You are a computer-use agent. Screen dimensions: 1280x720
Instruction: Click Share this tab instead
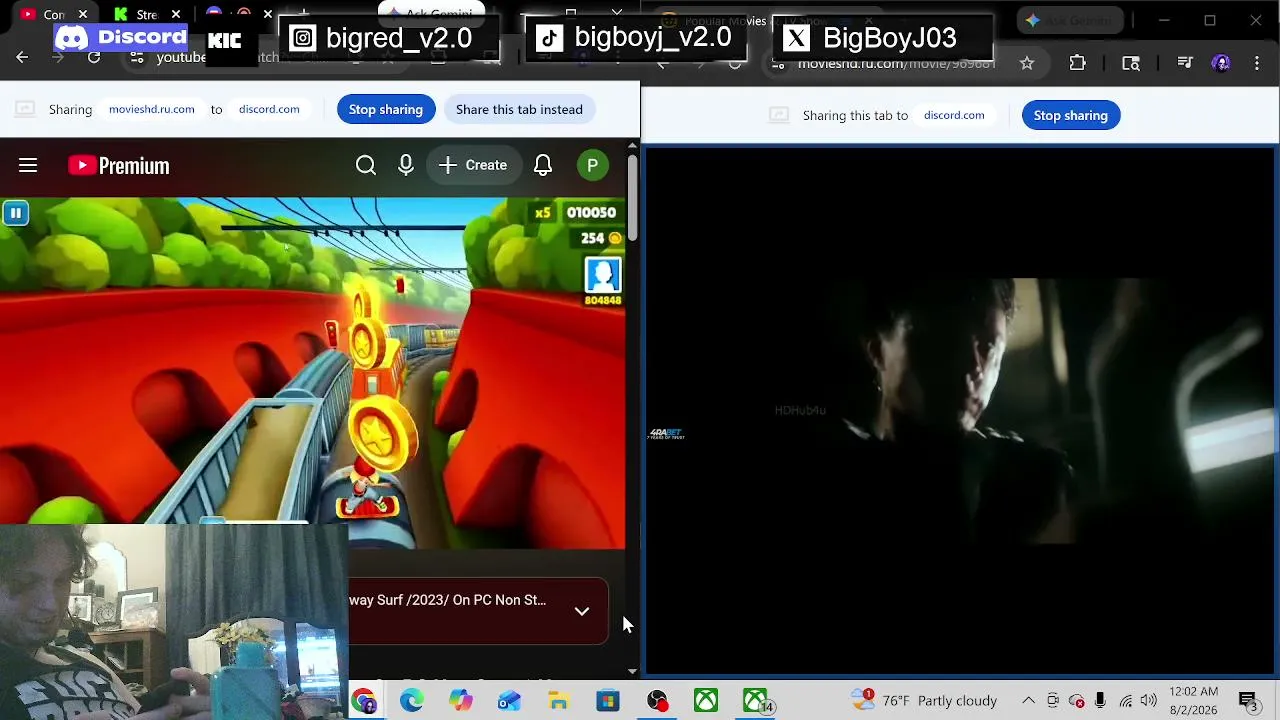(519, 109)
